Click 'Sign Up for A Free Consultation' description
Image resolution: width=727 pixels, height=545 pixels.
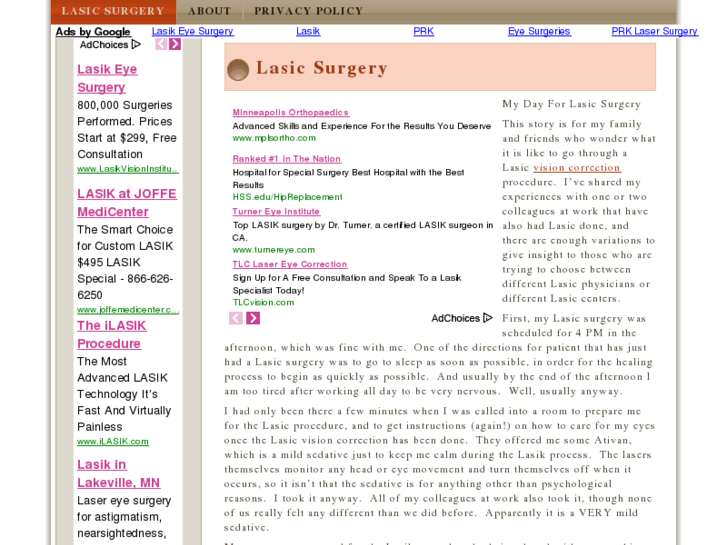pyautogui.click(x=347, y=284)
